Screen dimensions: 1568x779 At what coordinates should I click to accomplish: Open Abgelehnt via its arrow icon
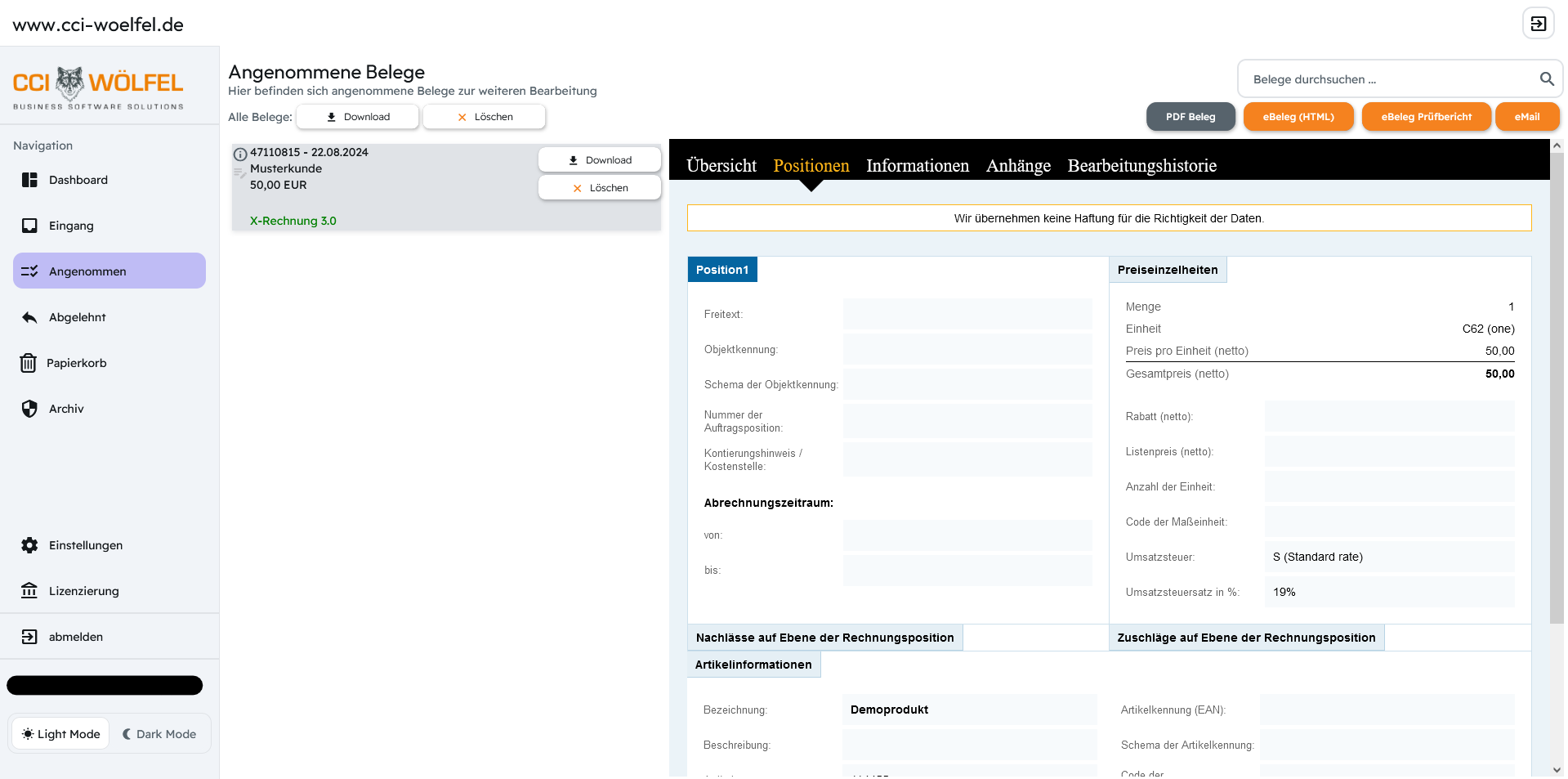(x=30, y=317)
